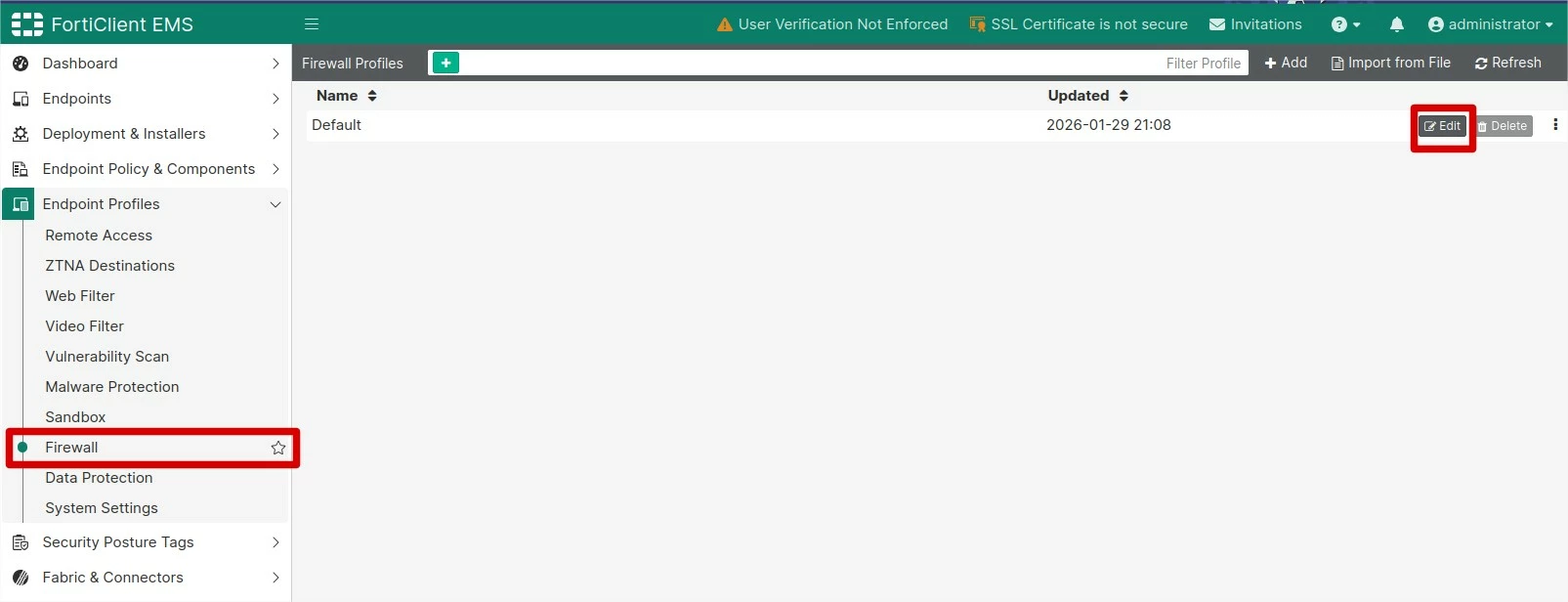
Task: Open ZTNA Destinations profiles
Action: 109,266
